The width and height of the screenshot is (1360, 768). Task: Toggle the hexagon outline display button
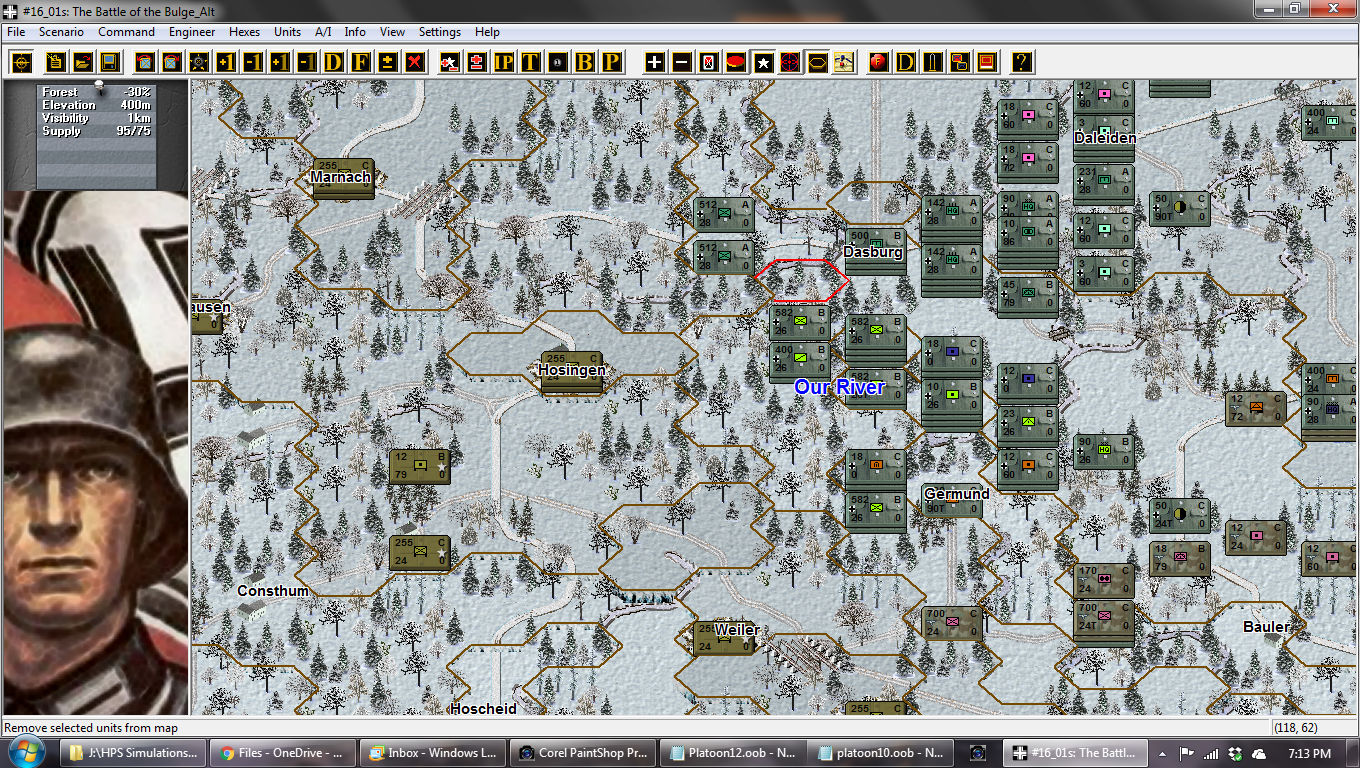tap(817, 62)
